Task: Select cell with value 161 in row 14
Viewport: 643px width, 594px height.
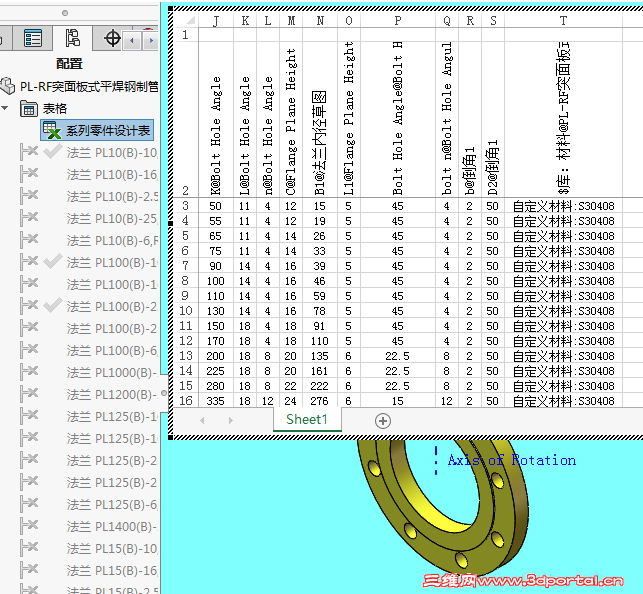Action: pyautogui.click(x=320, y=371)
